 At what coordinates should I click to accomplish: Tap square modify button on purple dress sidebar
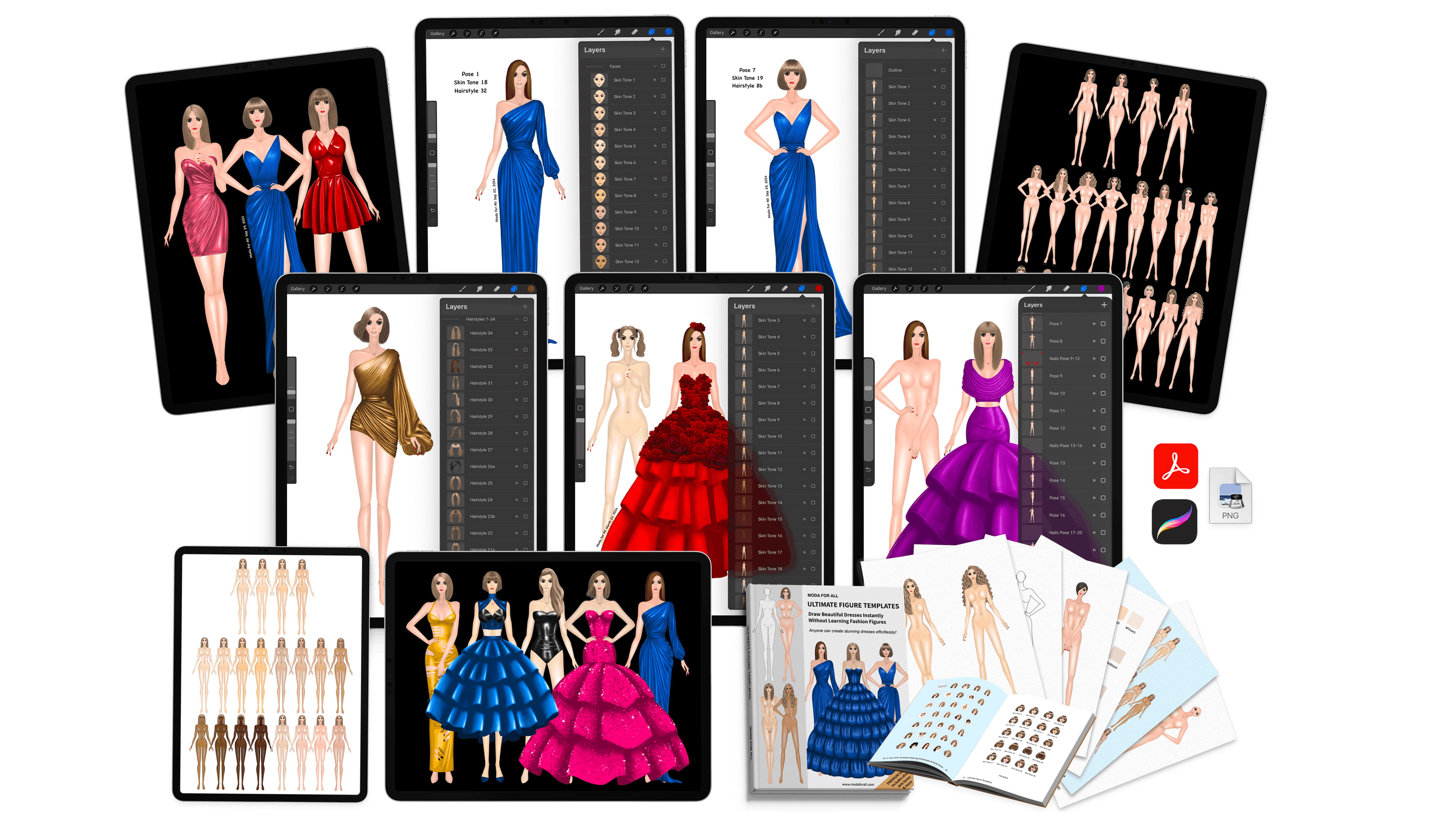point(868,410)
